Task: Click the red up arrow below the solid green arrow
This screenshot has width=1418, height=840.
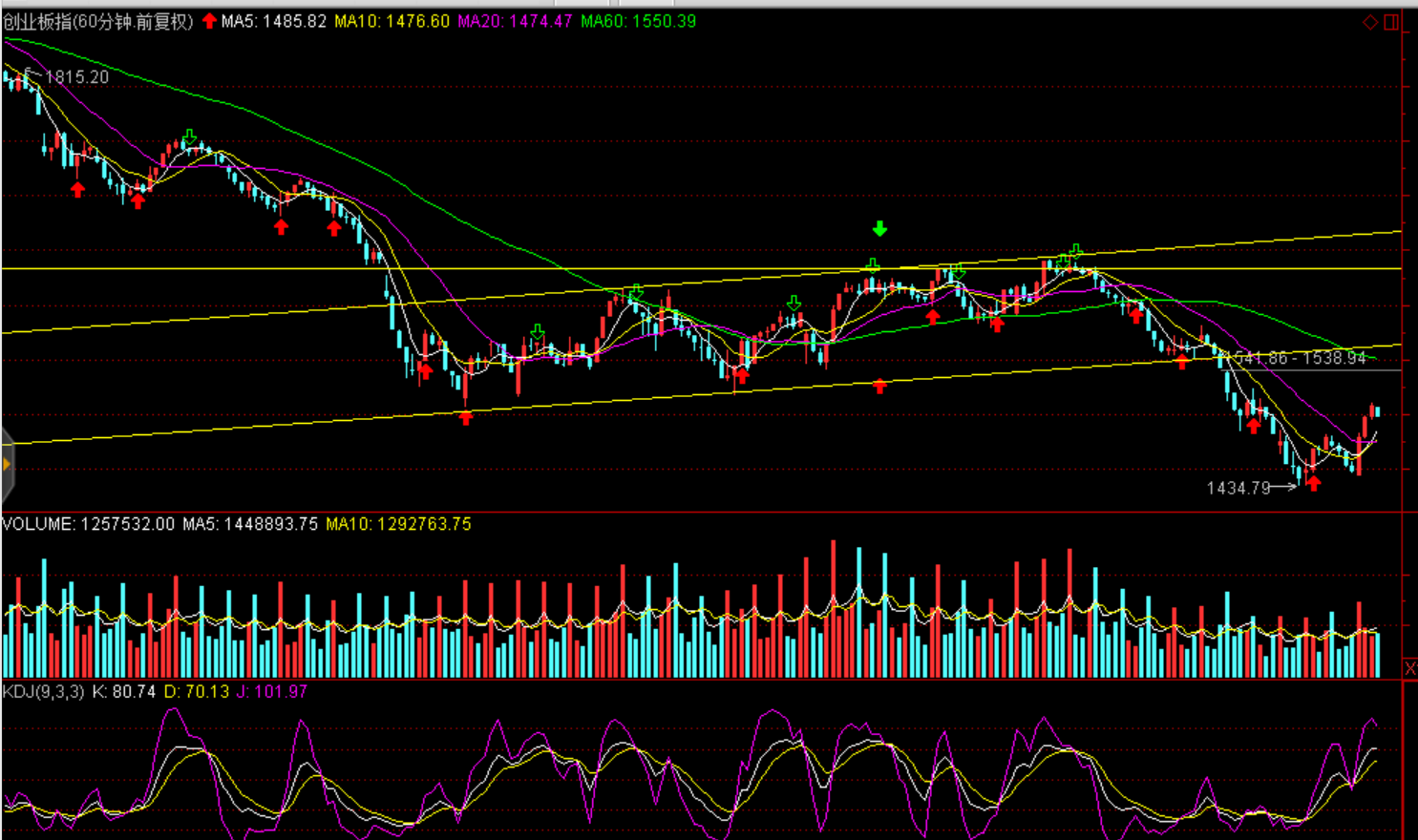Action: [x=879, y=386]
